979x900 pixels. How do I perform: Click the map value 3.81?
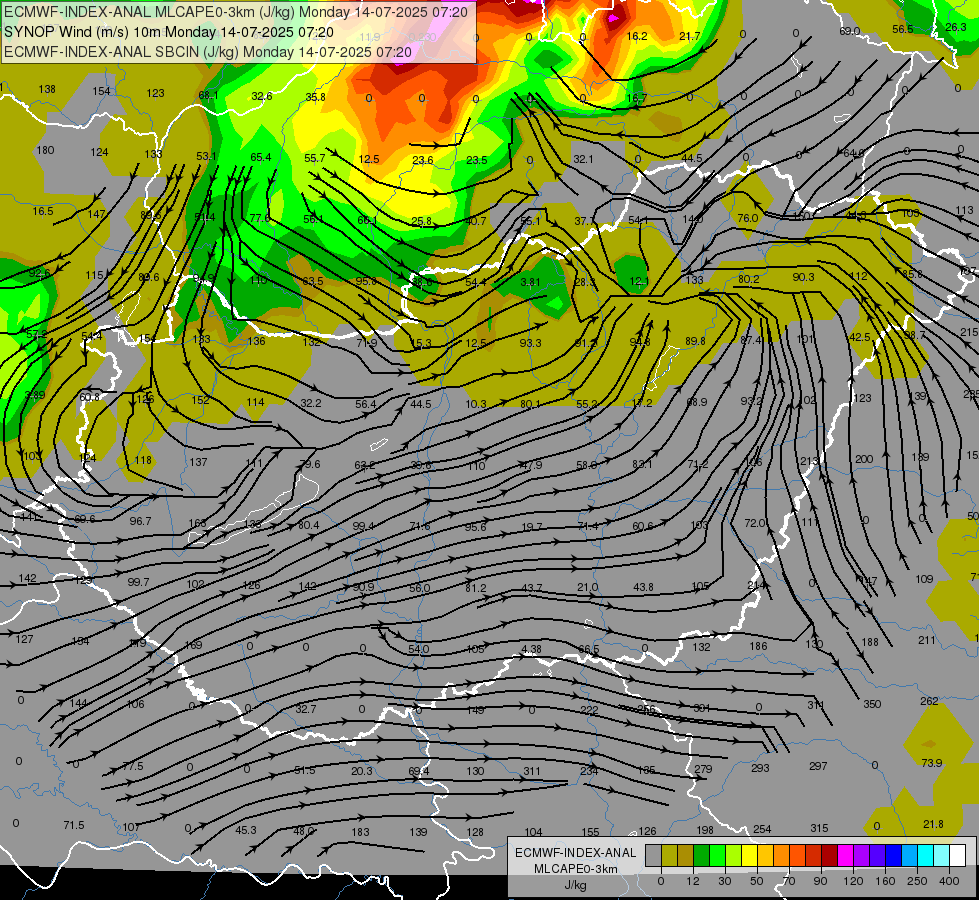tap(530, 282)
